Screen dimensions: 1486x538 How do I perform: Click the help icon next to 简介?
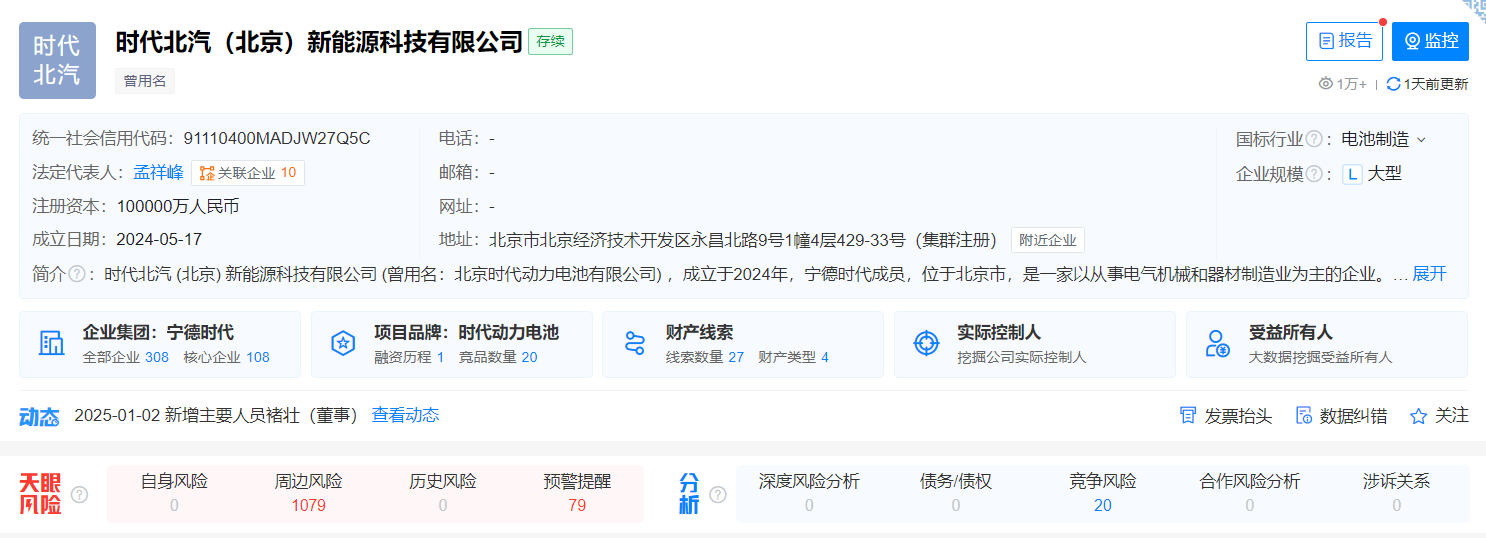76,274
